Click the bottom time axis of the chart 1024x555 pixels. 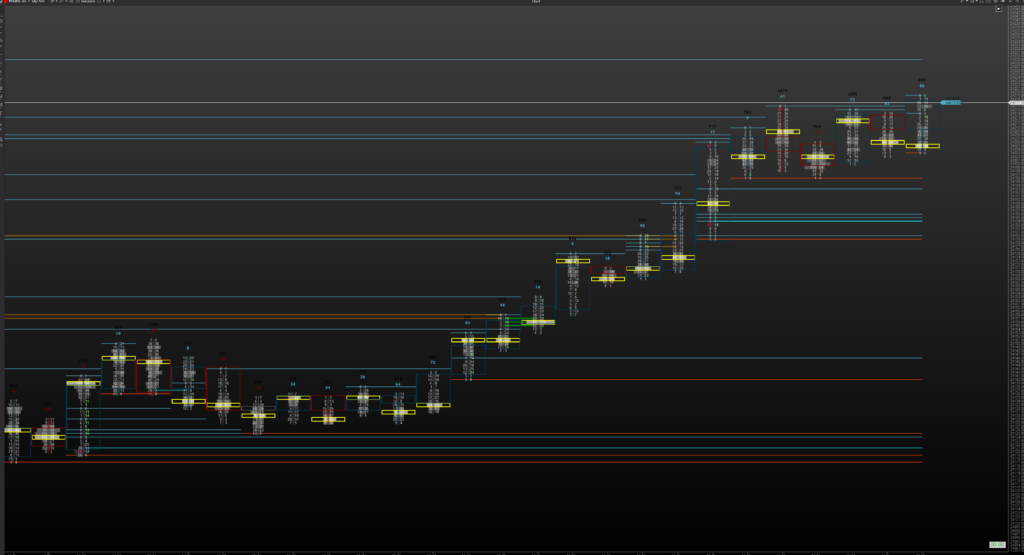(x=500, y=551)
